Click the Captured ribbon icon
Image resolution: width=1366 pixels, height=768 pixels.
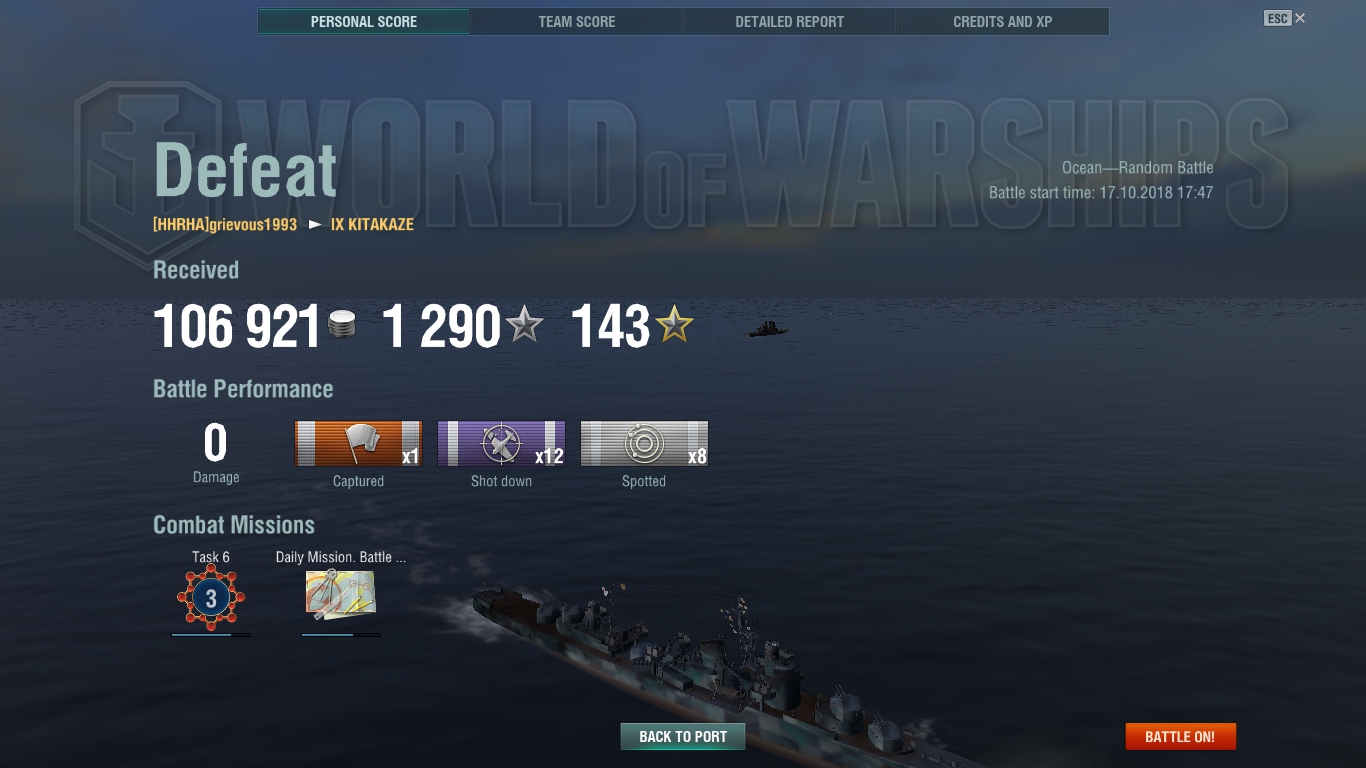point(358,443)
